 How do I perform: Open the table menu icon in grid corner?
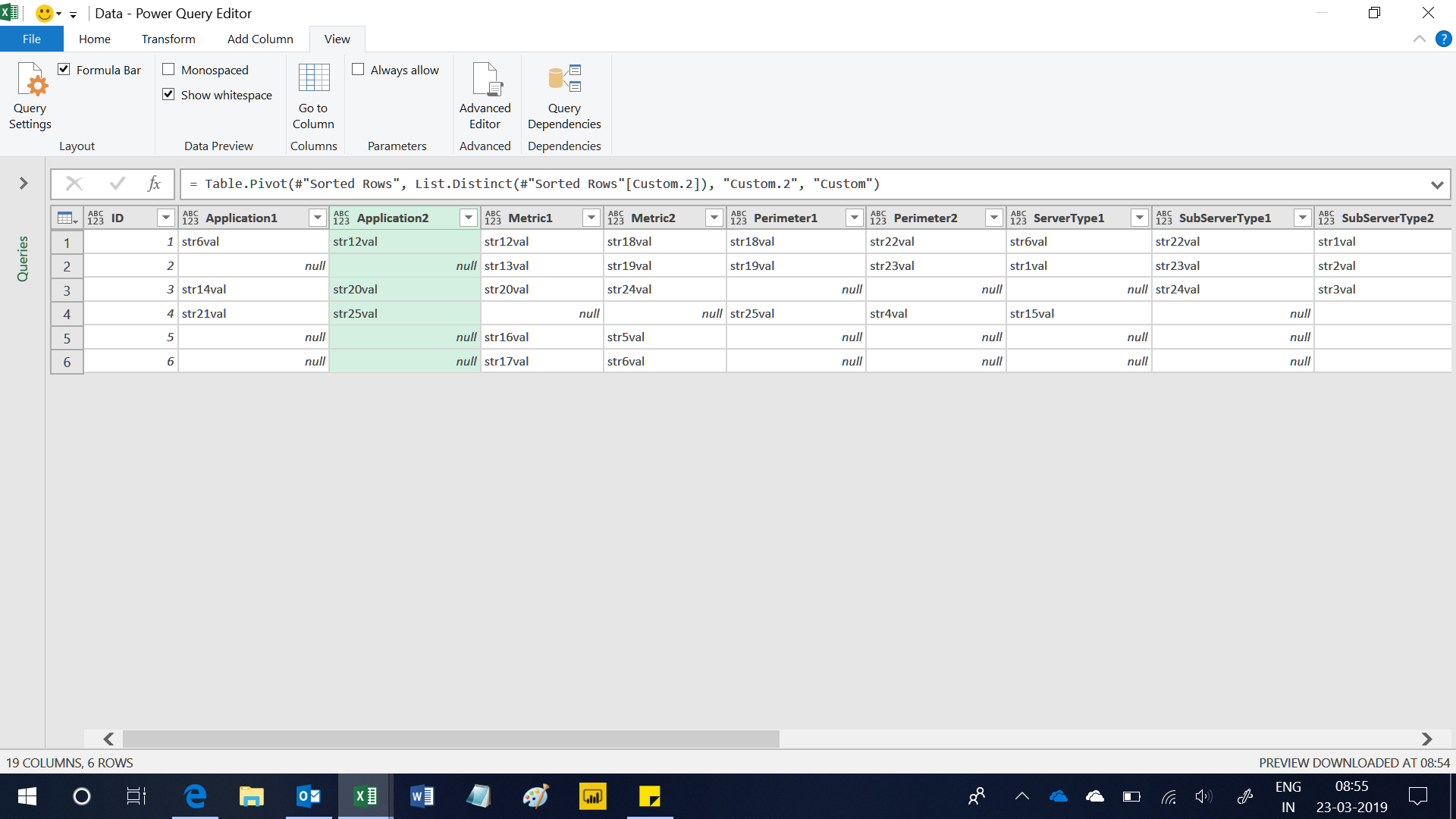67,218
